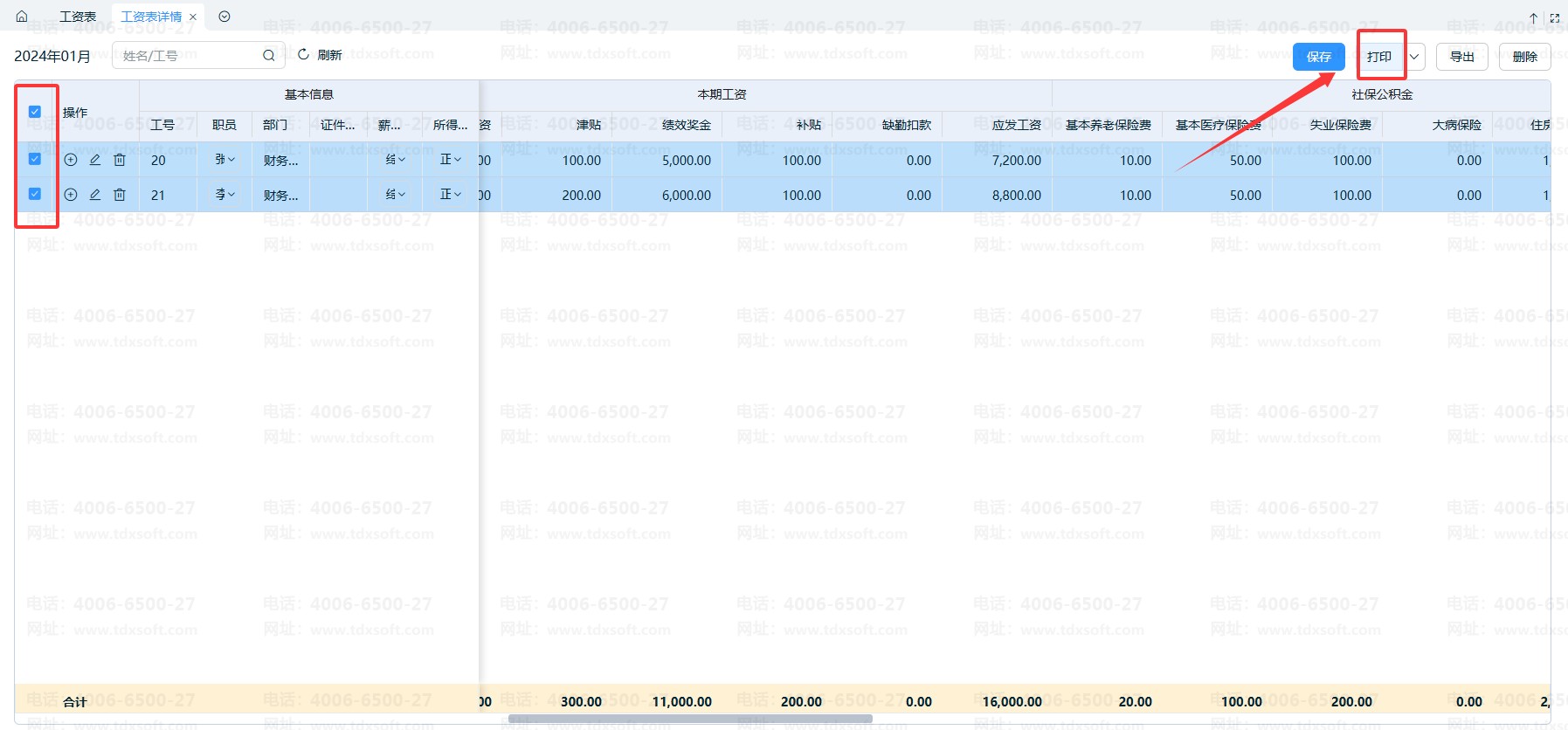The width and height of the screenshot is (1568, 730).
Task: Uncheck the checkbox for employee 20 row
Action: (x=35, y=159)
